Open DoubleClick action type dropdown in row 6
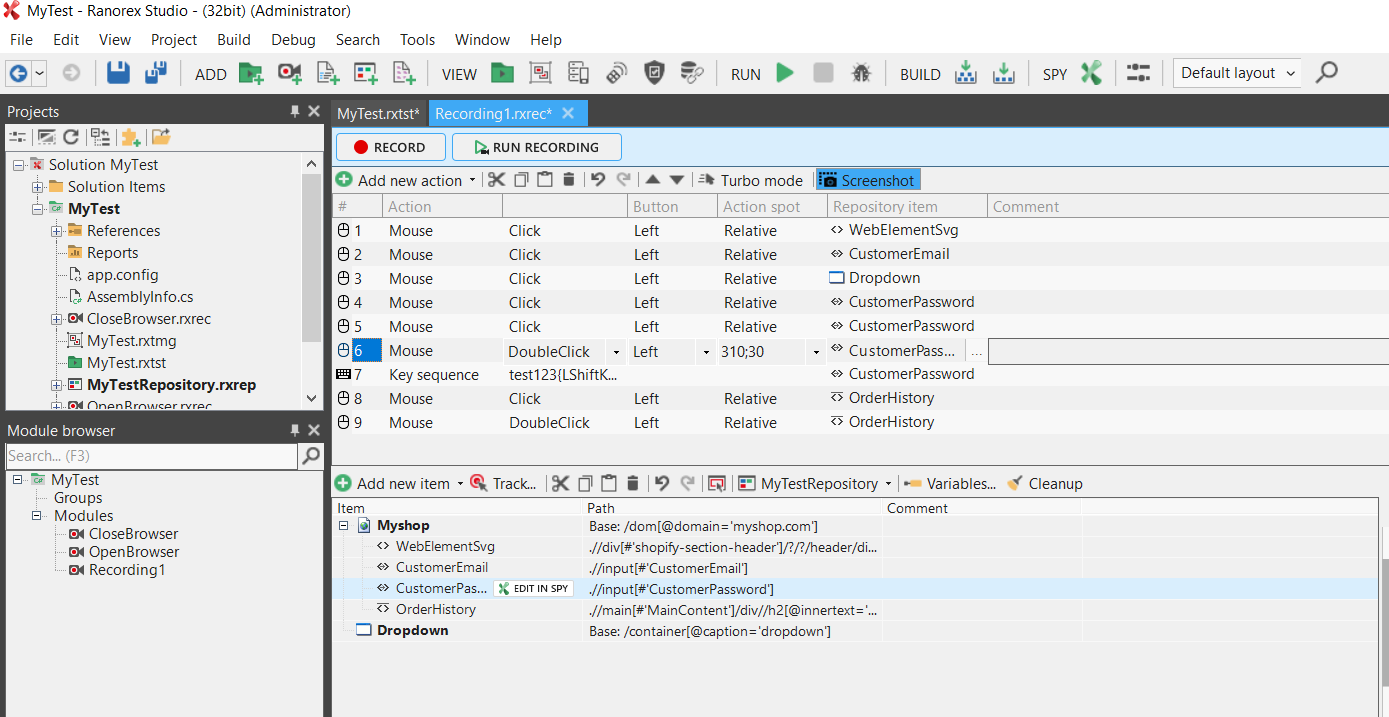 616,352
